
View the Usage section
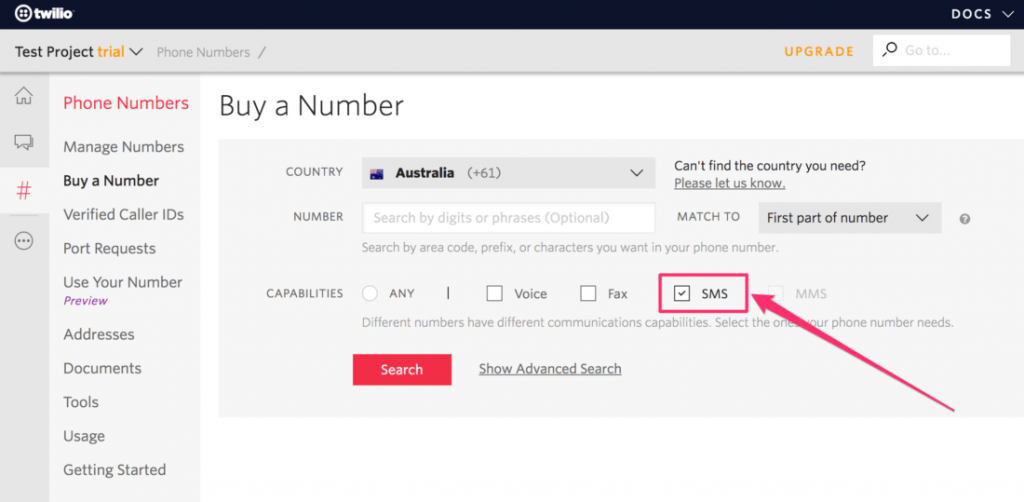(x=84, y=436)
